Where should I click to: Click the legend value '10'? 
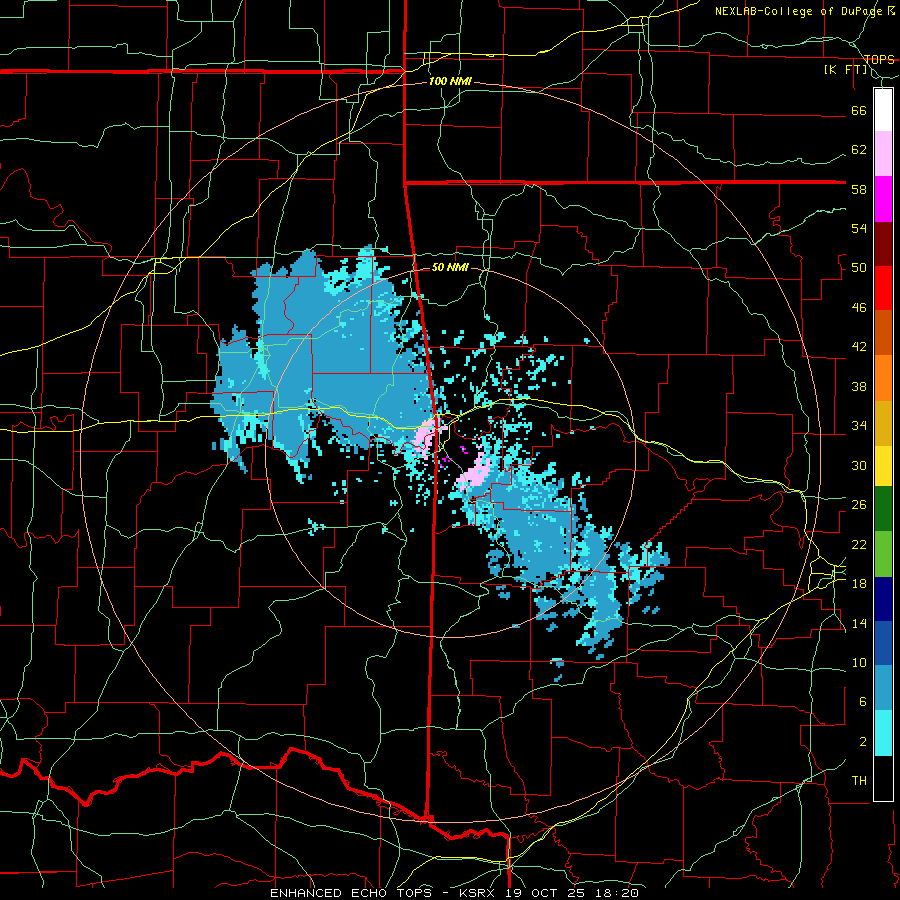859,663
